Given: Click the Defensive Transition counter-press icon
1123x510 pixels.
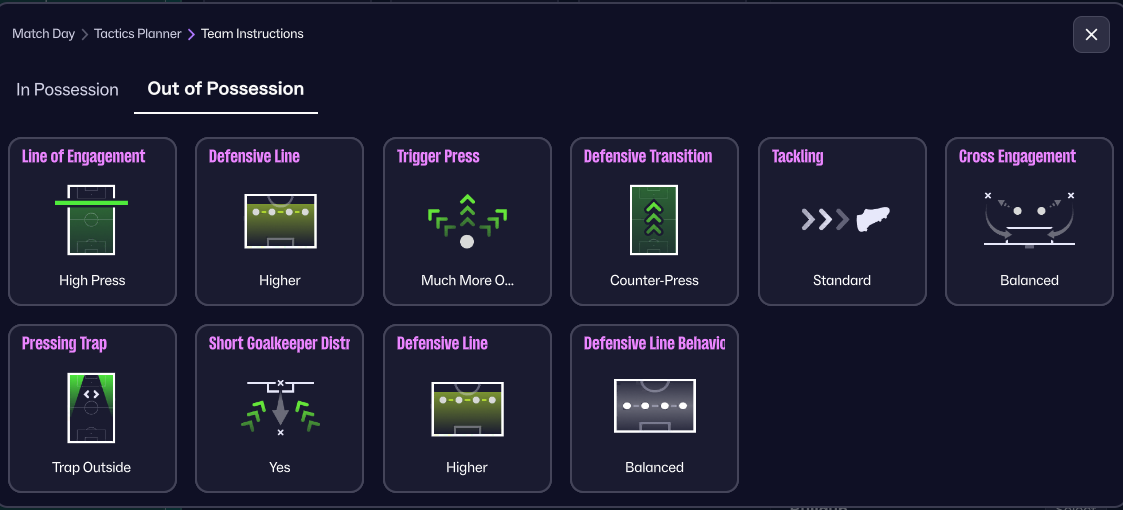Looking at the screenshot, I should click(654, 220).
